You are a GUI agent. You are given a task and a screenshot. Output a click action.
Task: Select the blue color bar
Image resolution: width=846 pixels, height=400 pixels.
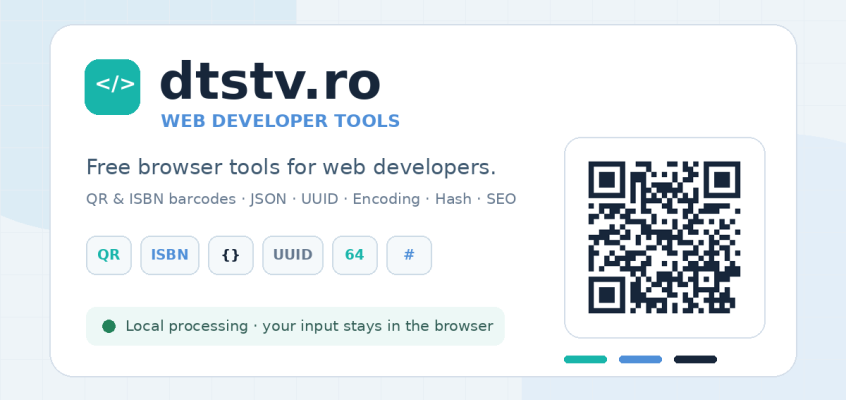click(x=640, y=360)
